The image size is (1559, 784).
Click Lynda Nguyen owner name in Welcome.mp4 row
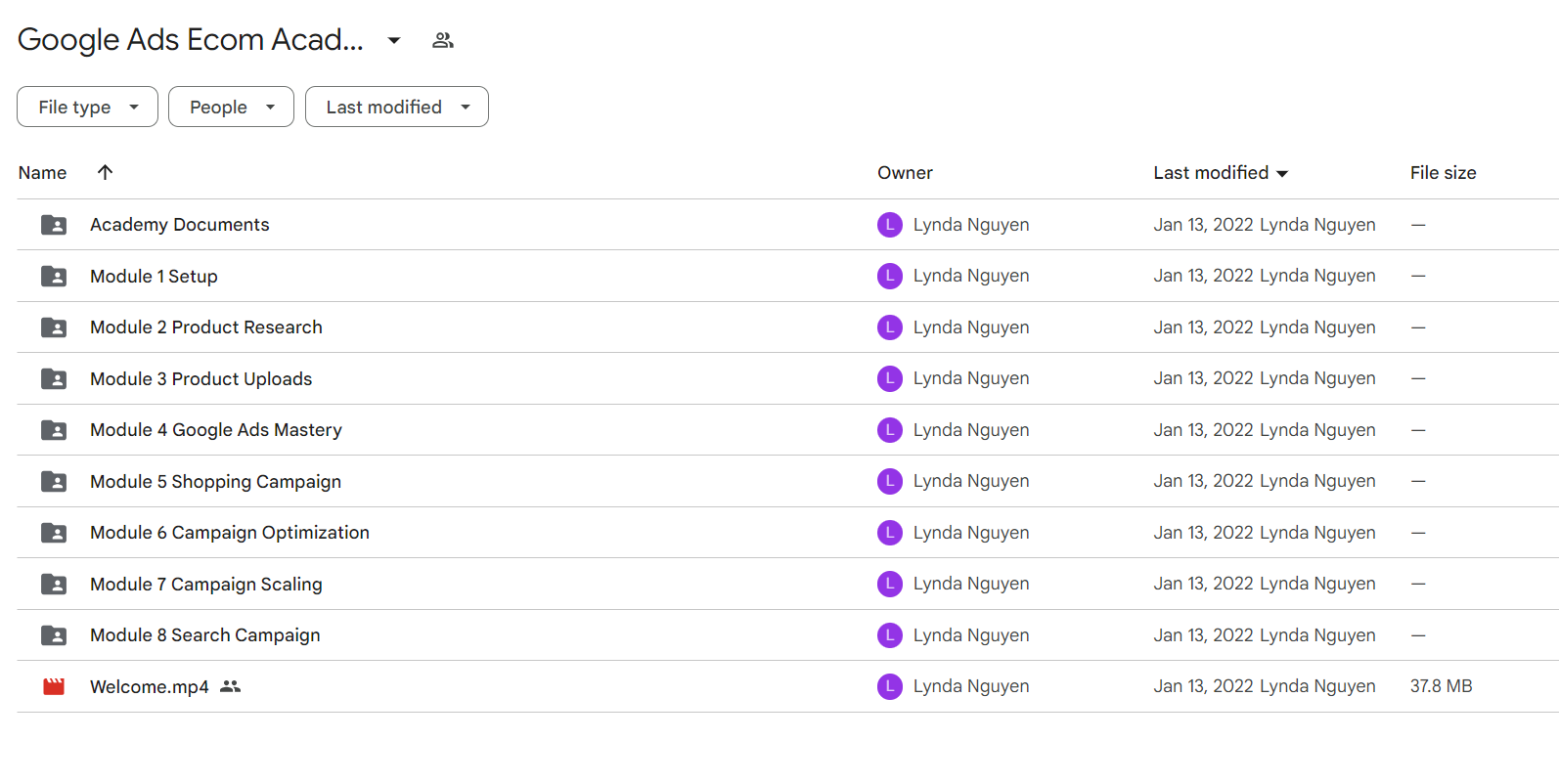coord(971,686)
